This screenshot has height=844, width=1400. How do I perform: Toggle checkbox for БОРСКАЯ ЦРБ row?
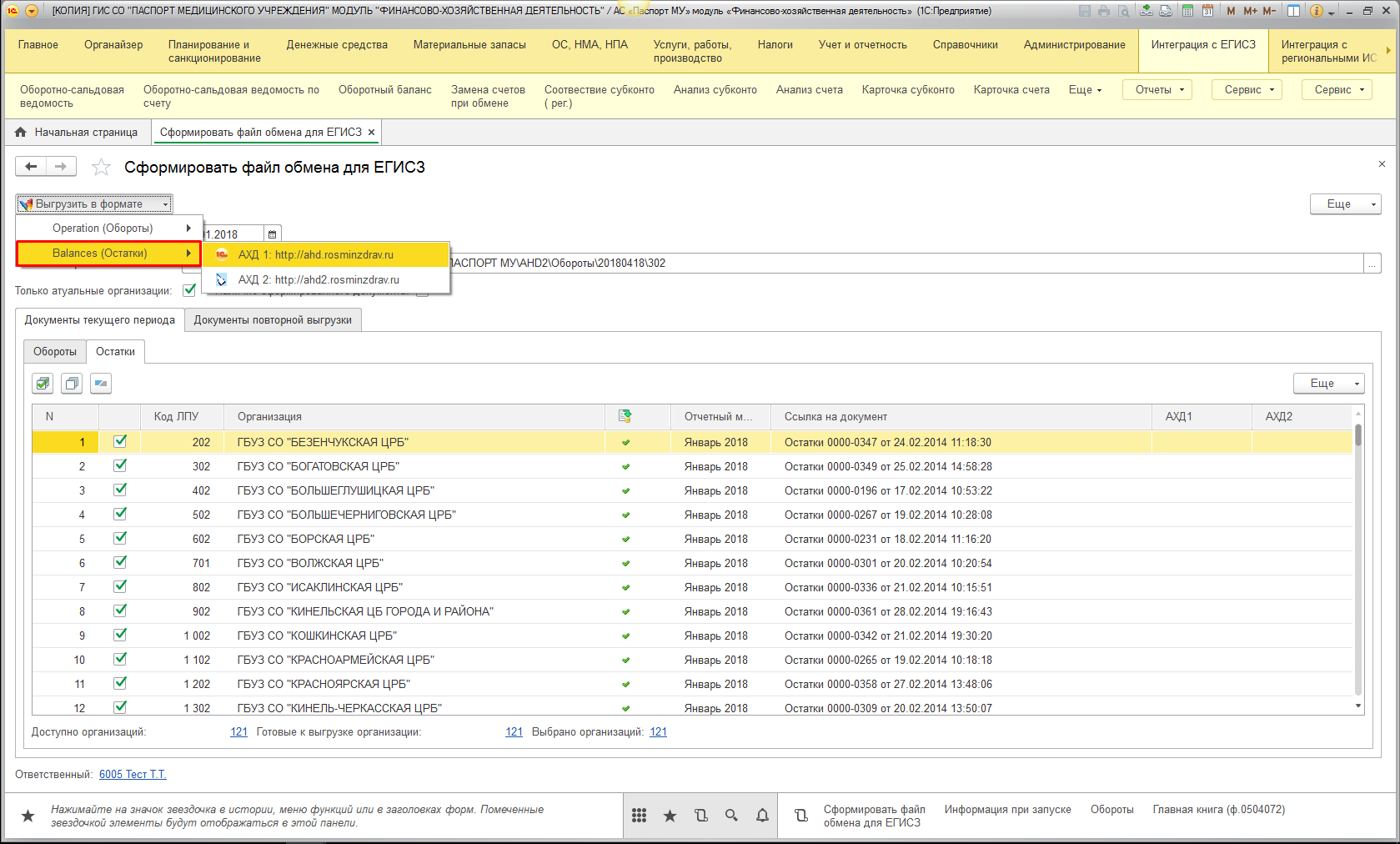click(120, 538)
